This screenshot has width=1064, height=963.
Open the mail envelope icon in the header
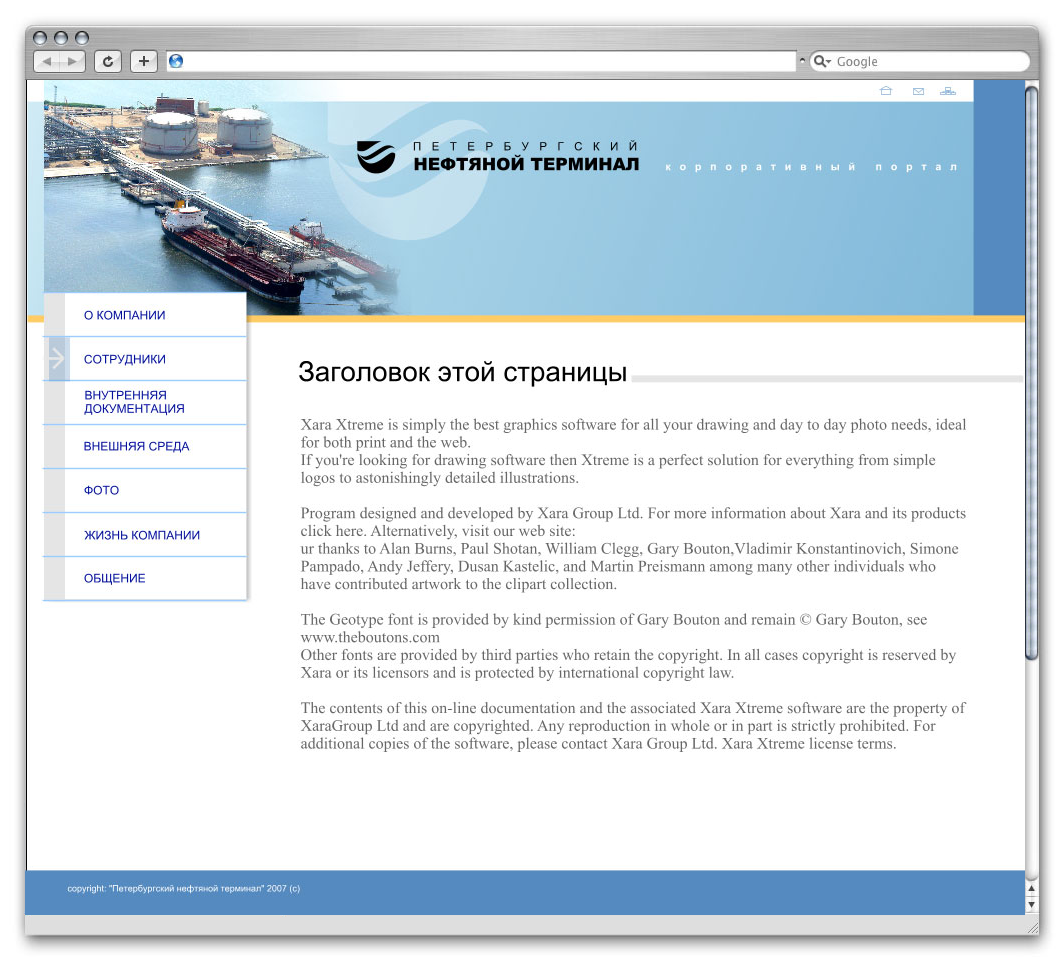pos(918,92)
